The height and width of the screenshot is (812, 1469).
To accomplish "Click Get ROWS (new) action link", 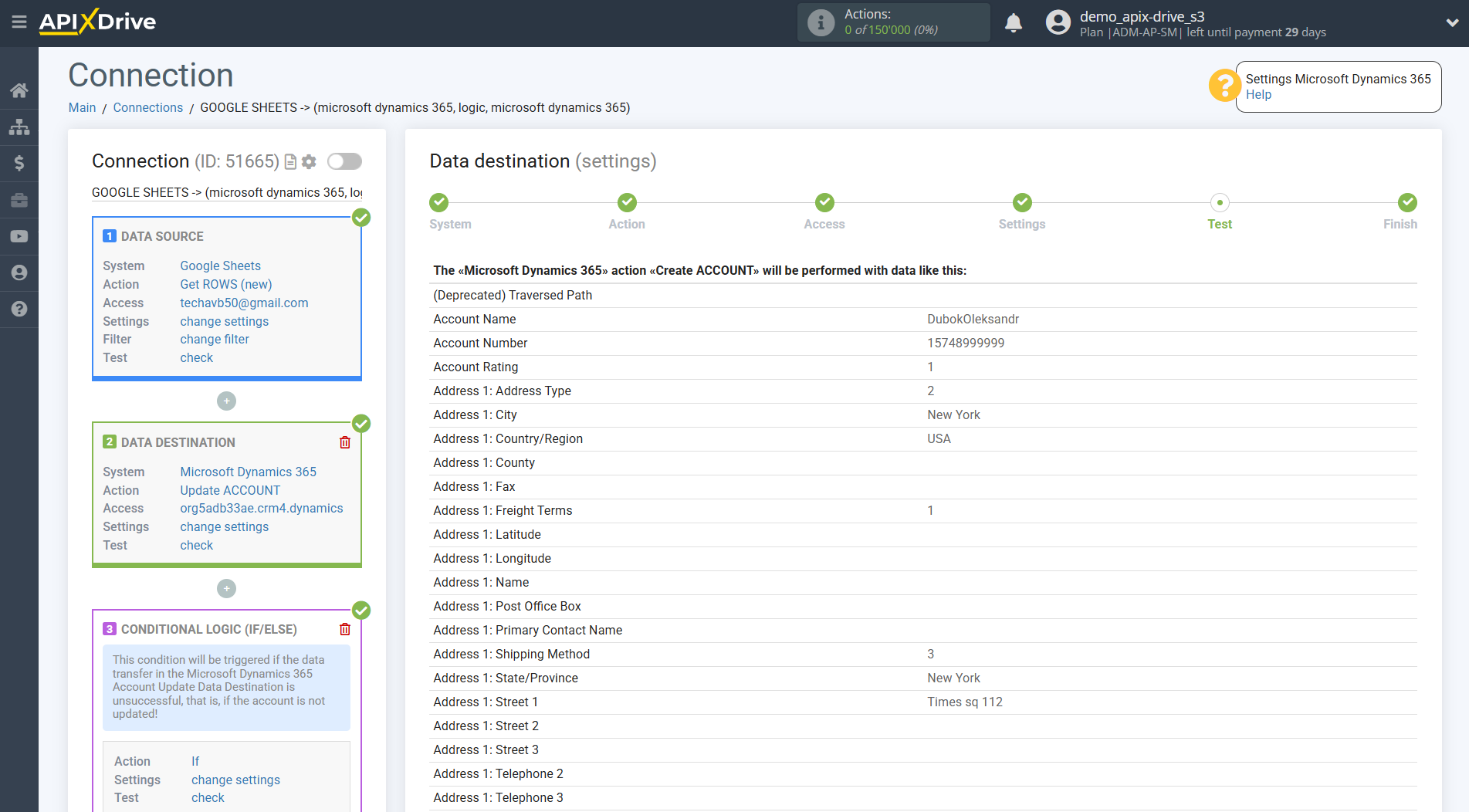I will pos(226,284).
